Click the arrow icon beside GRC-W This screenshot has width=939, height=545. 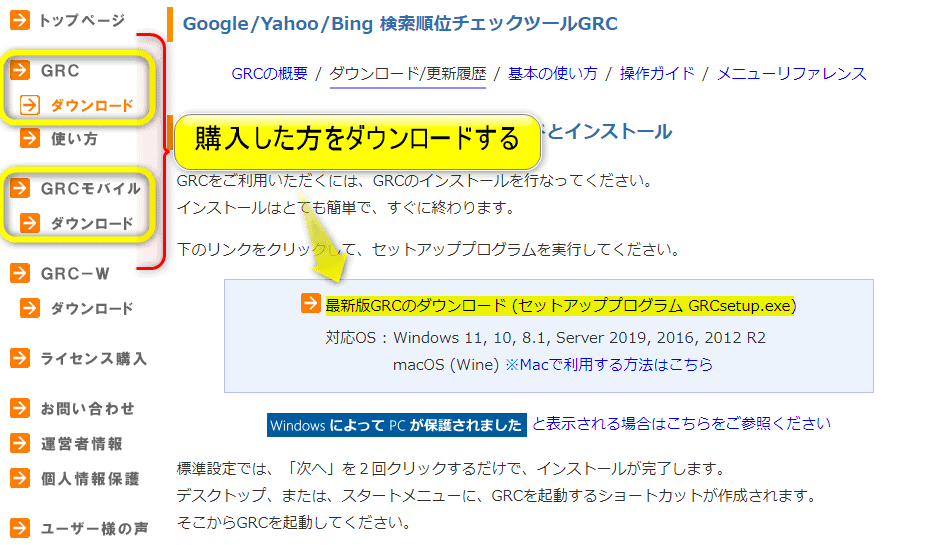pos(20,273)
